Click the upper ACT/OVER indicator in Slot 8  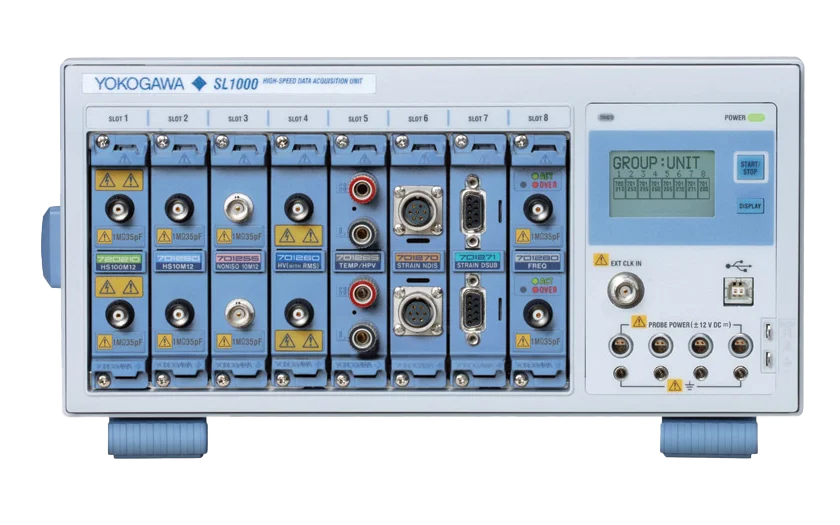coord(538,181)
